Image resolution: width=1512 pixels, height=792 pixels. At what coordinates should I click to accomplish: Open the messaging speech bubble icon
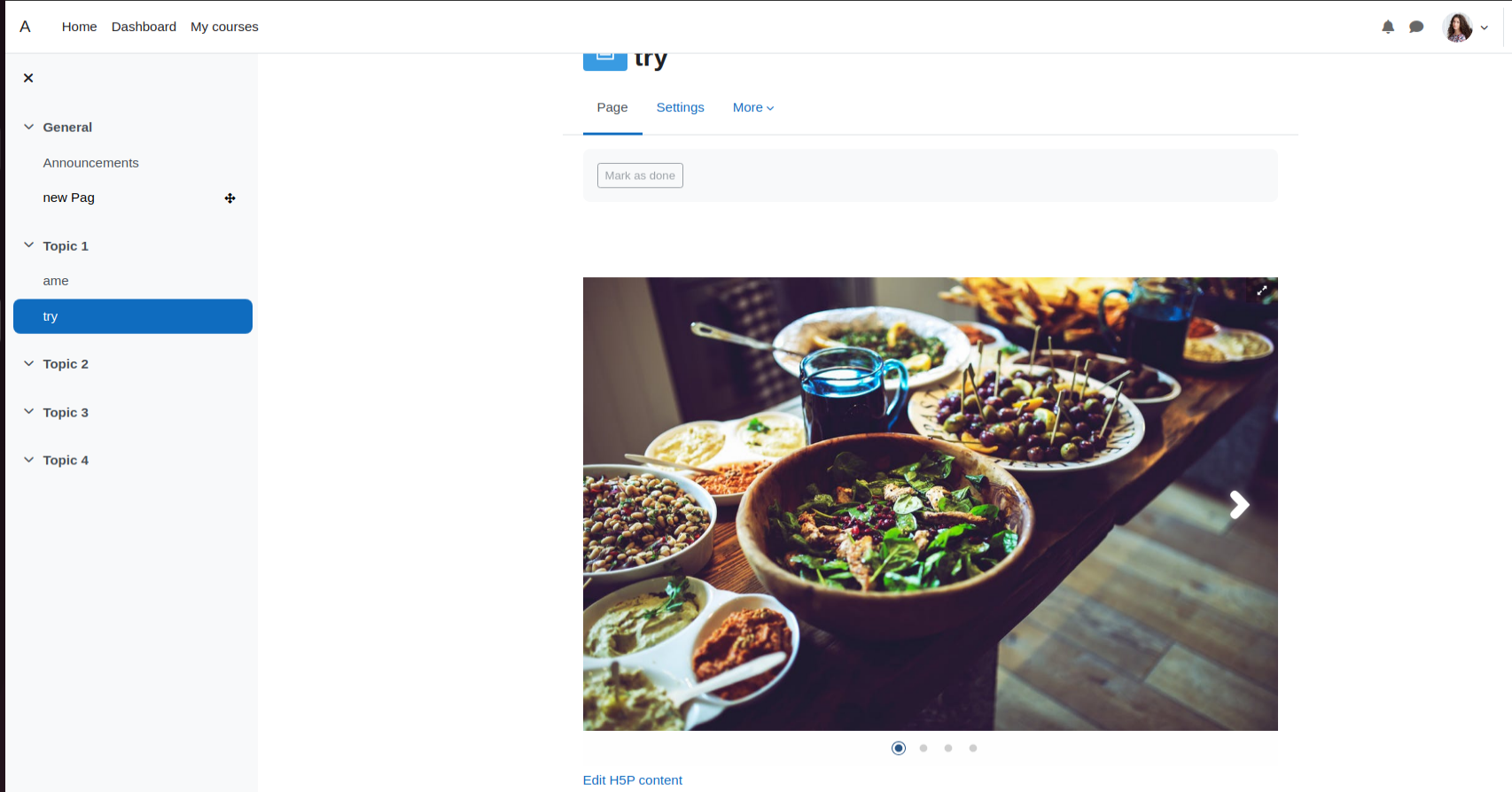1416,27
